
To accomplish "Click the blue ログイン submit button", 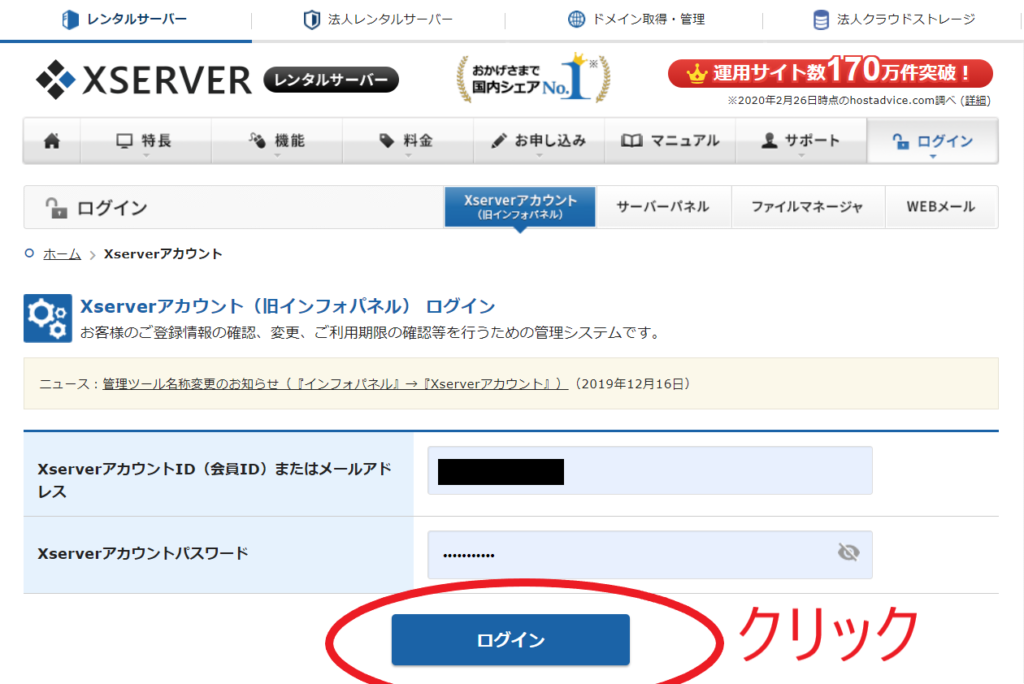I will [511, 640].
